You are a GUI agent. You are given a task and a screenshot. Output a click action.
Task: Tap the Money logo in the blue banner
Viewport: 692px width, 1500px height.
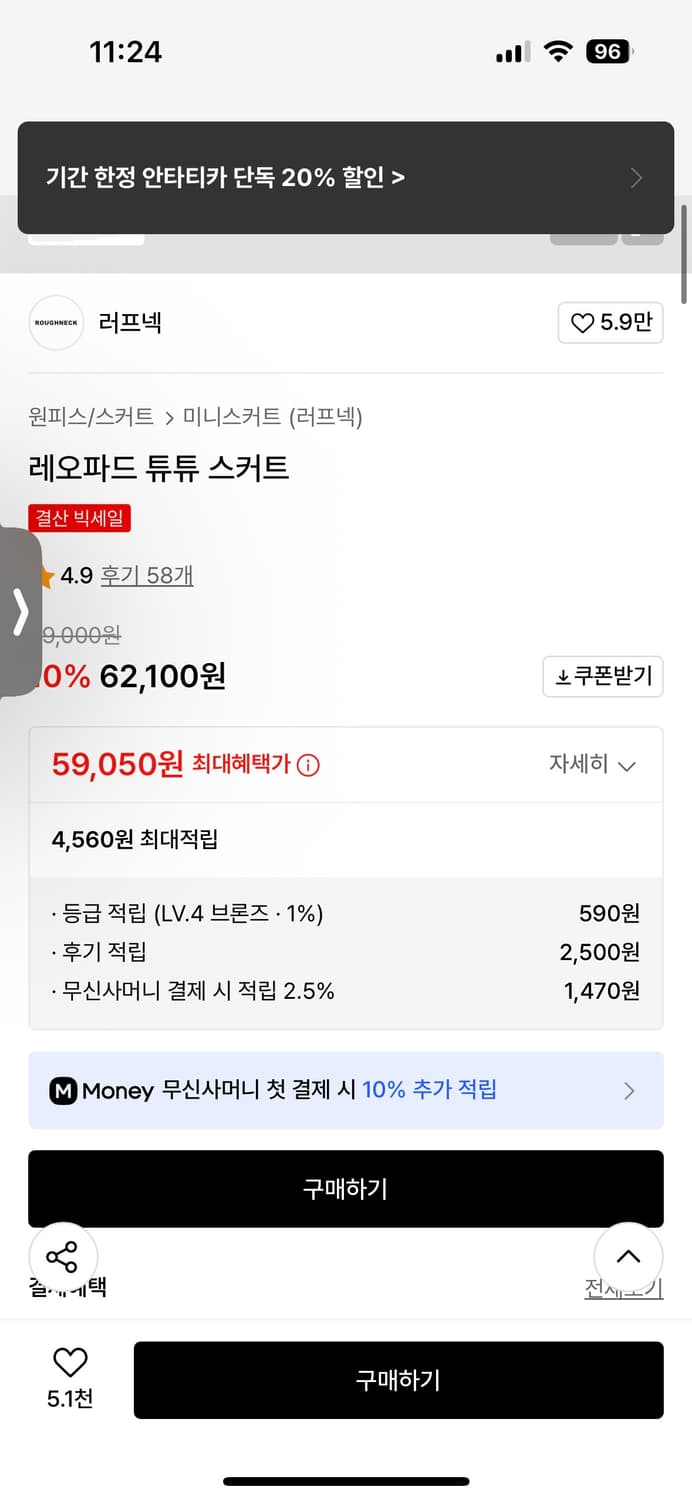pyautogui.click(x=63, y=1090)
